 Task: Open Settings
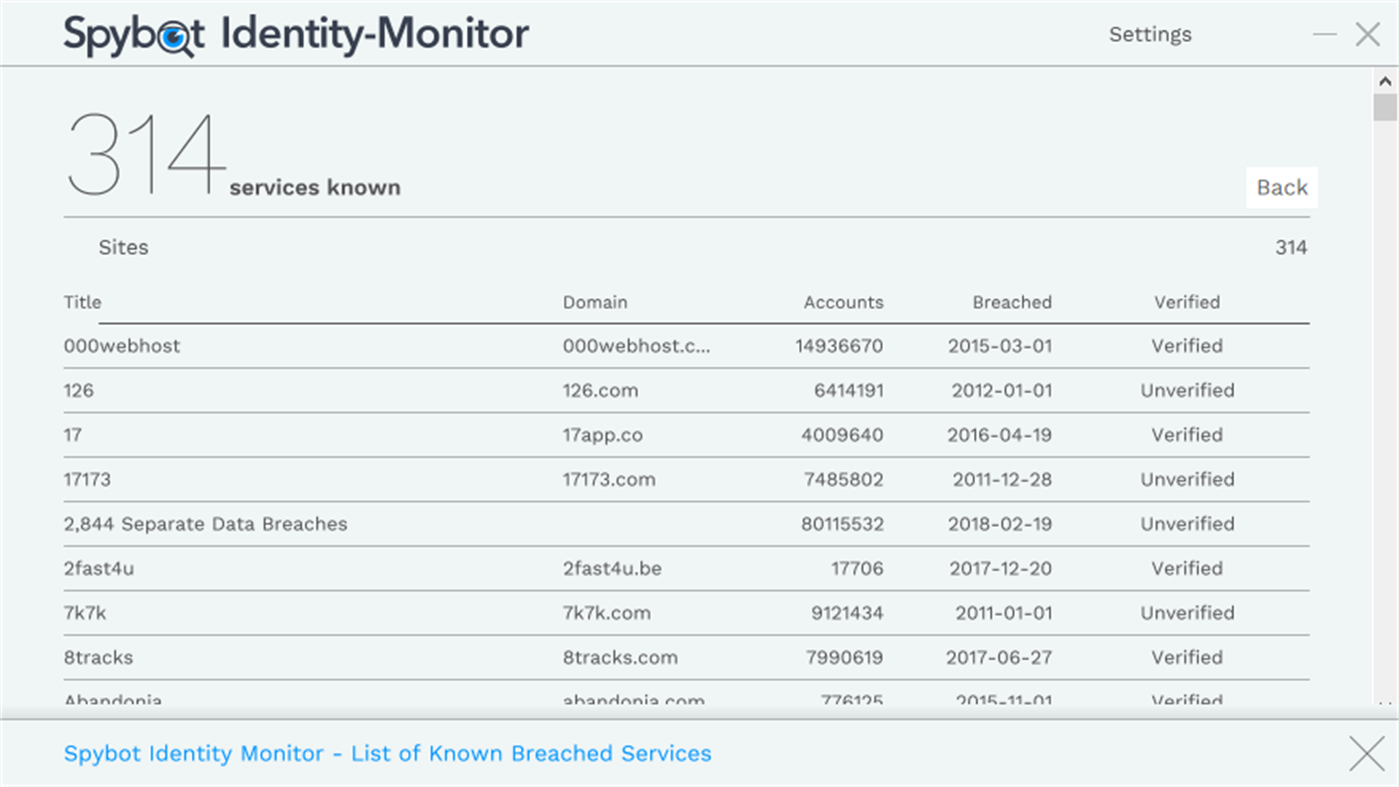click(1149, 34)
